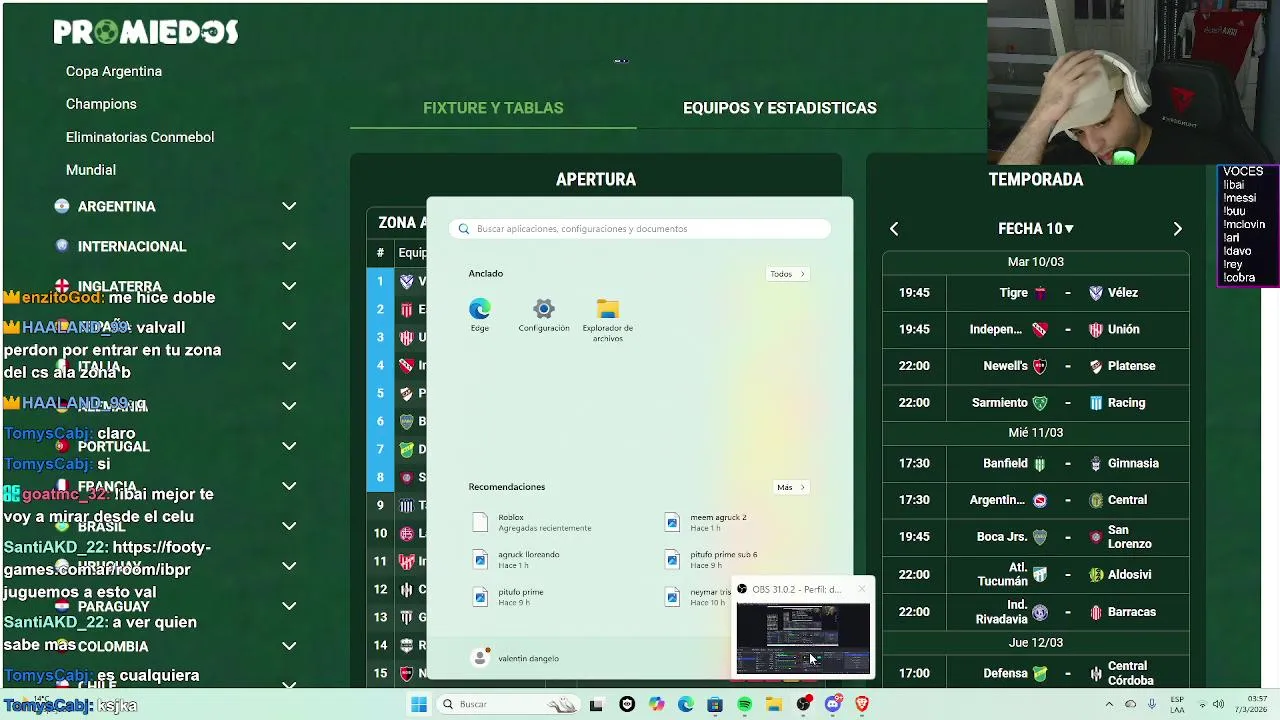Viewport: 1280px width, 720px height.
Task: Open the FECHA 10 dropdown
Action: [1035, 229]
